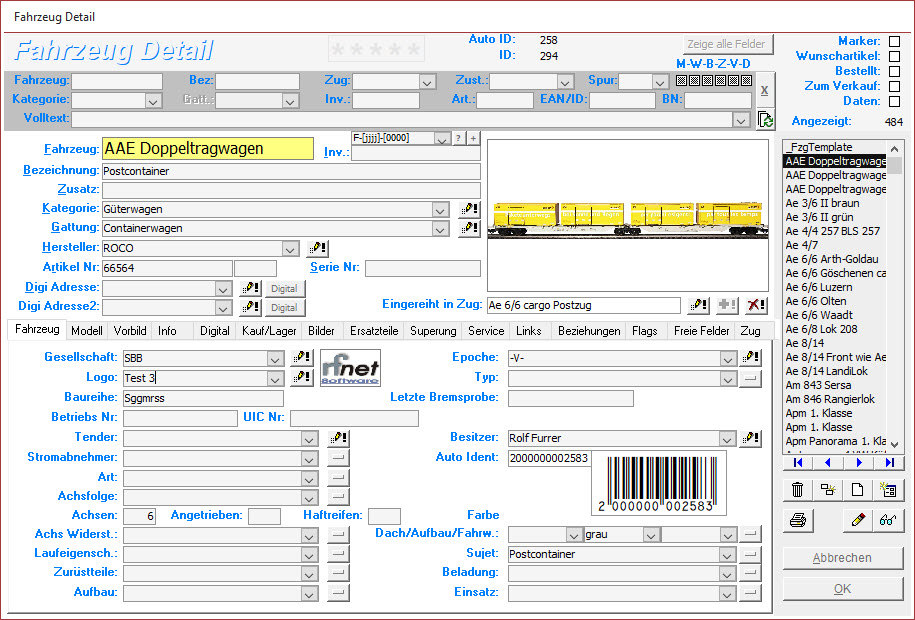Click the trash can delete icon
Screen dimensions: 915x620
[797, 489]
